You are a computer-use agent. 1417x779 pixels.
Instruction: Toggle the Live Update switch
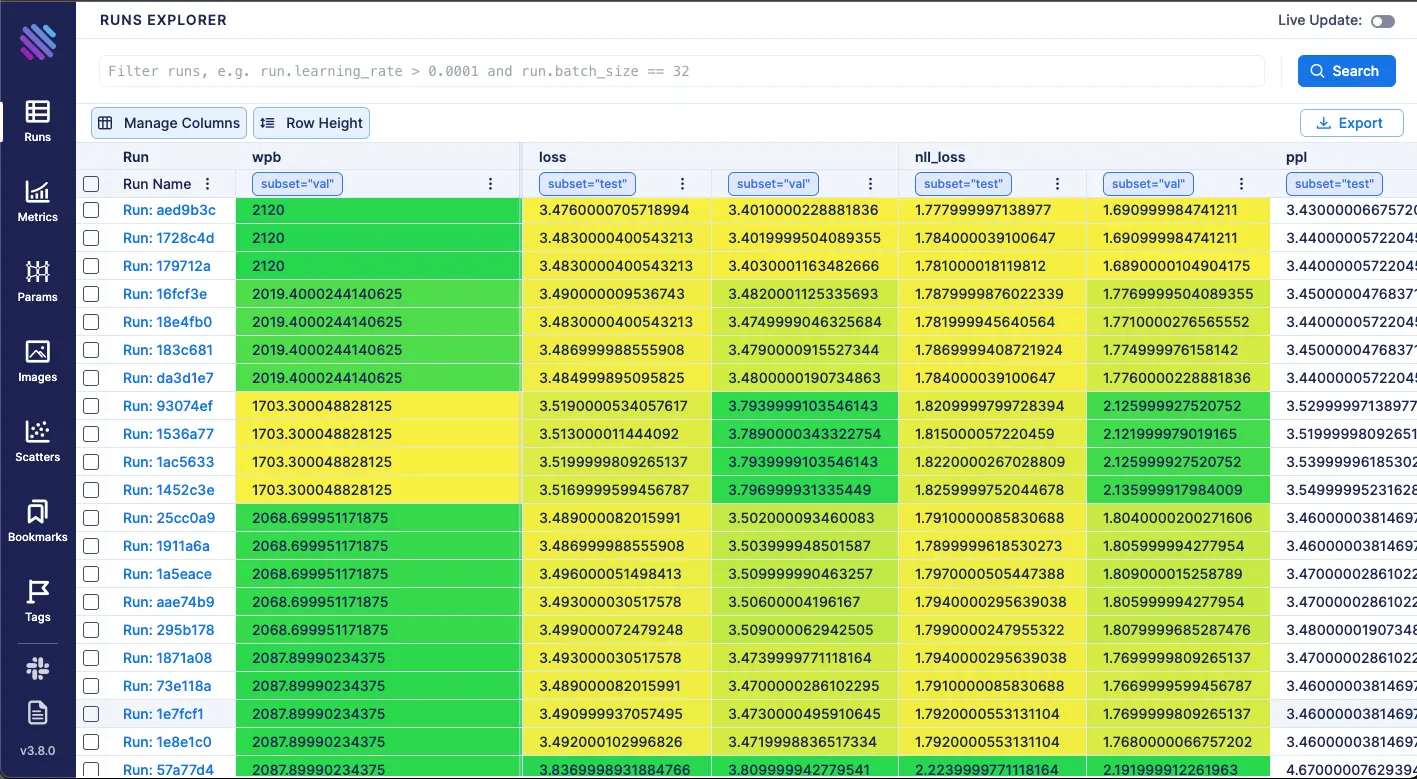tap(1383, 21)
